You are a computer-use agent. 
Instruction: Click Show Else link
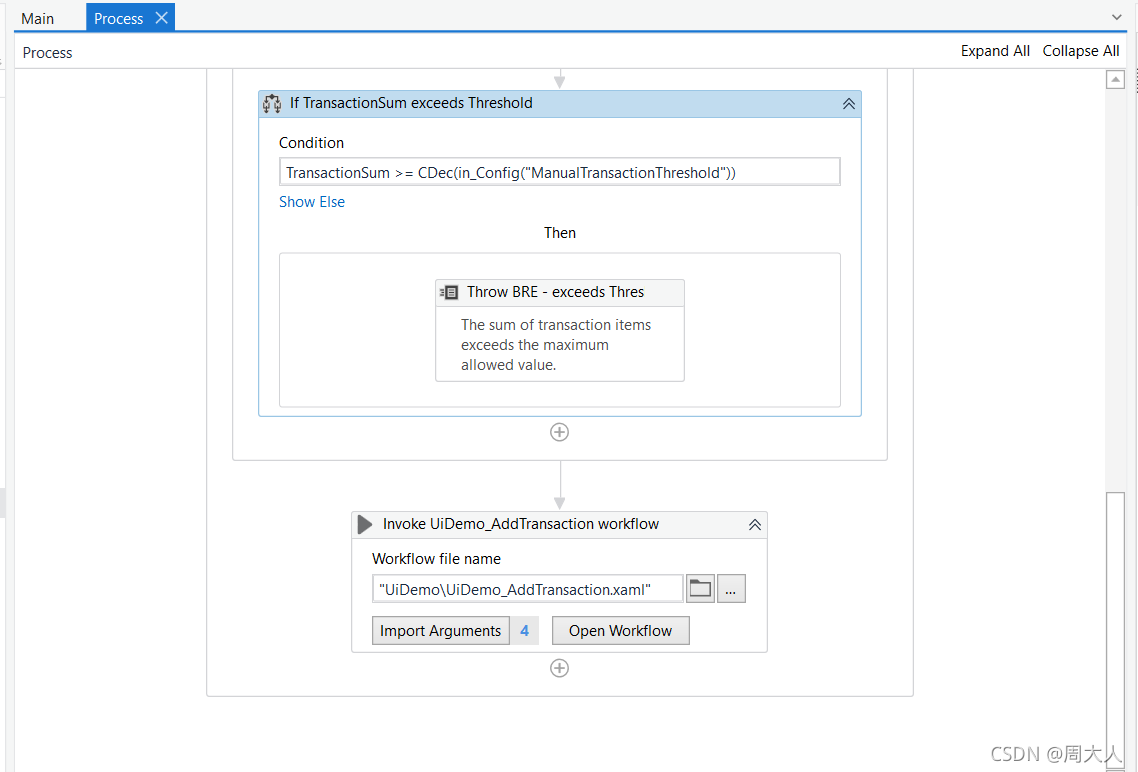(311, 201)
